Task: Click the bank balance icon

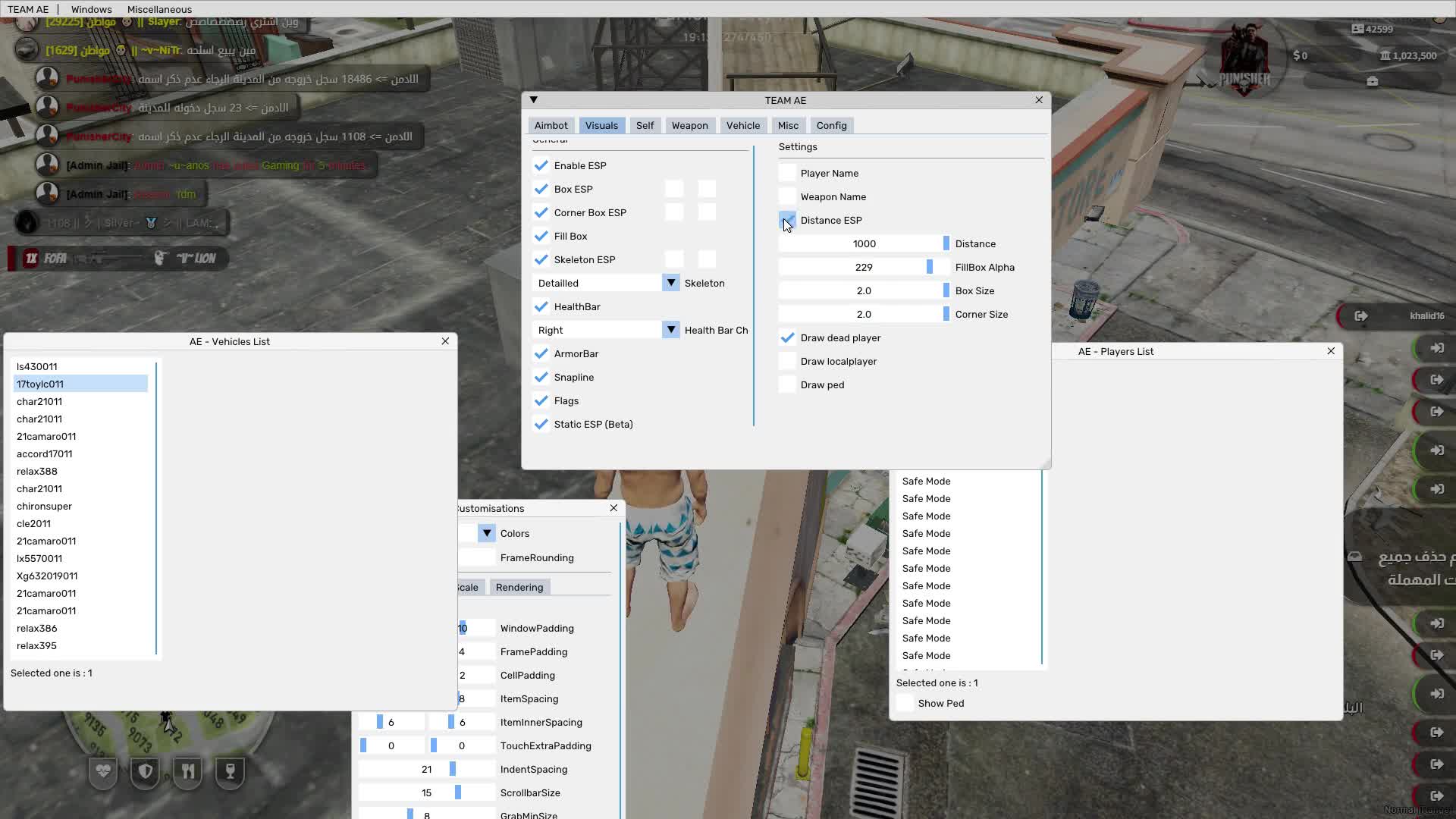Action: tap(1385, 55)
